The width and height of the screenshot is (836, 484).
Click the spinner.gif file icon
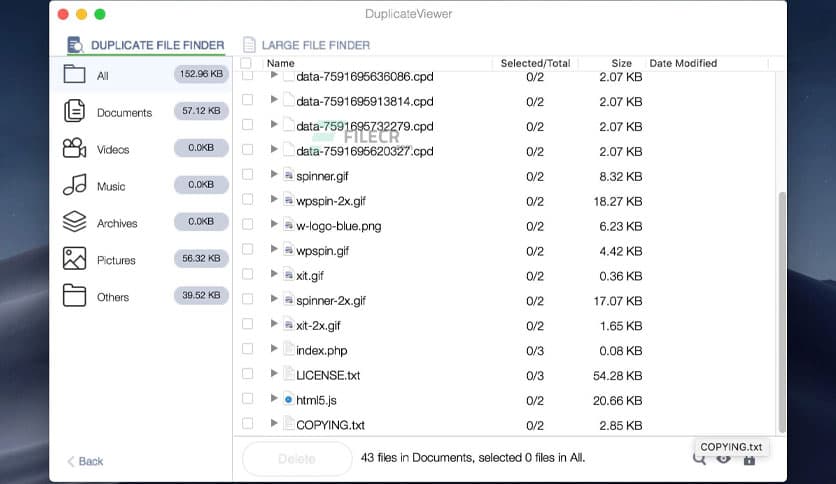(288, 175)
